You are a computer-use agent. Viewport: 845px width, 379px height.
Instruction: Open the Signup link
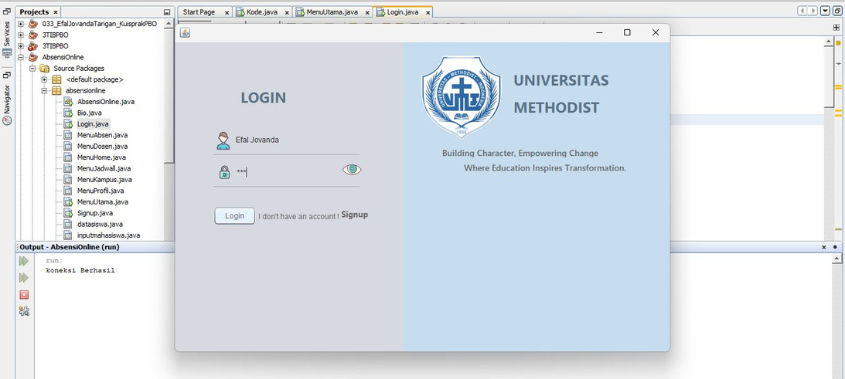[355, 215]
